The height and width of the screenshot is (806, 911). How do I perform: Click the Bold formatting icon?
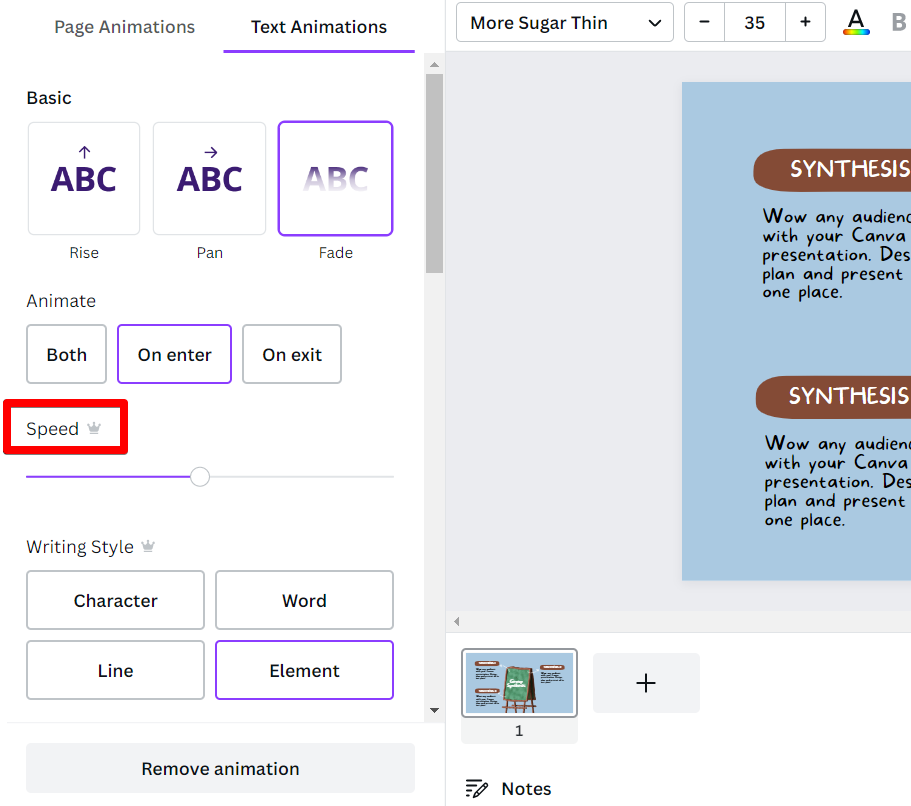[x=898, y=22]
